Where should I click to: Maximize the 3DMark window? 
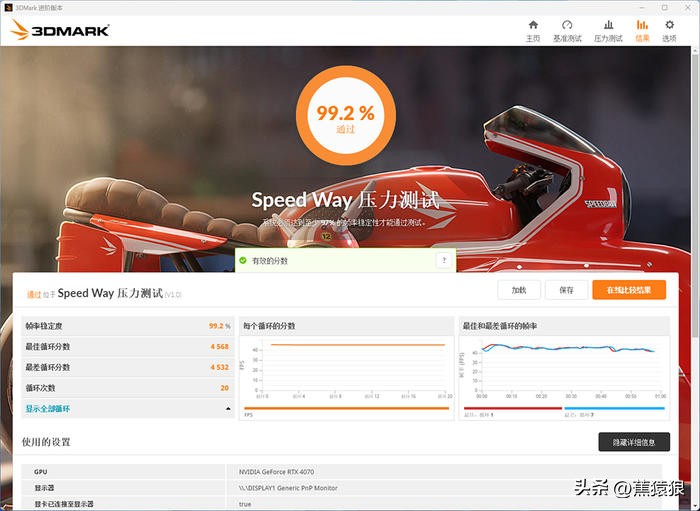(x=665, y=8)
